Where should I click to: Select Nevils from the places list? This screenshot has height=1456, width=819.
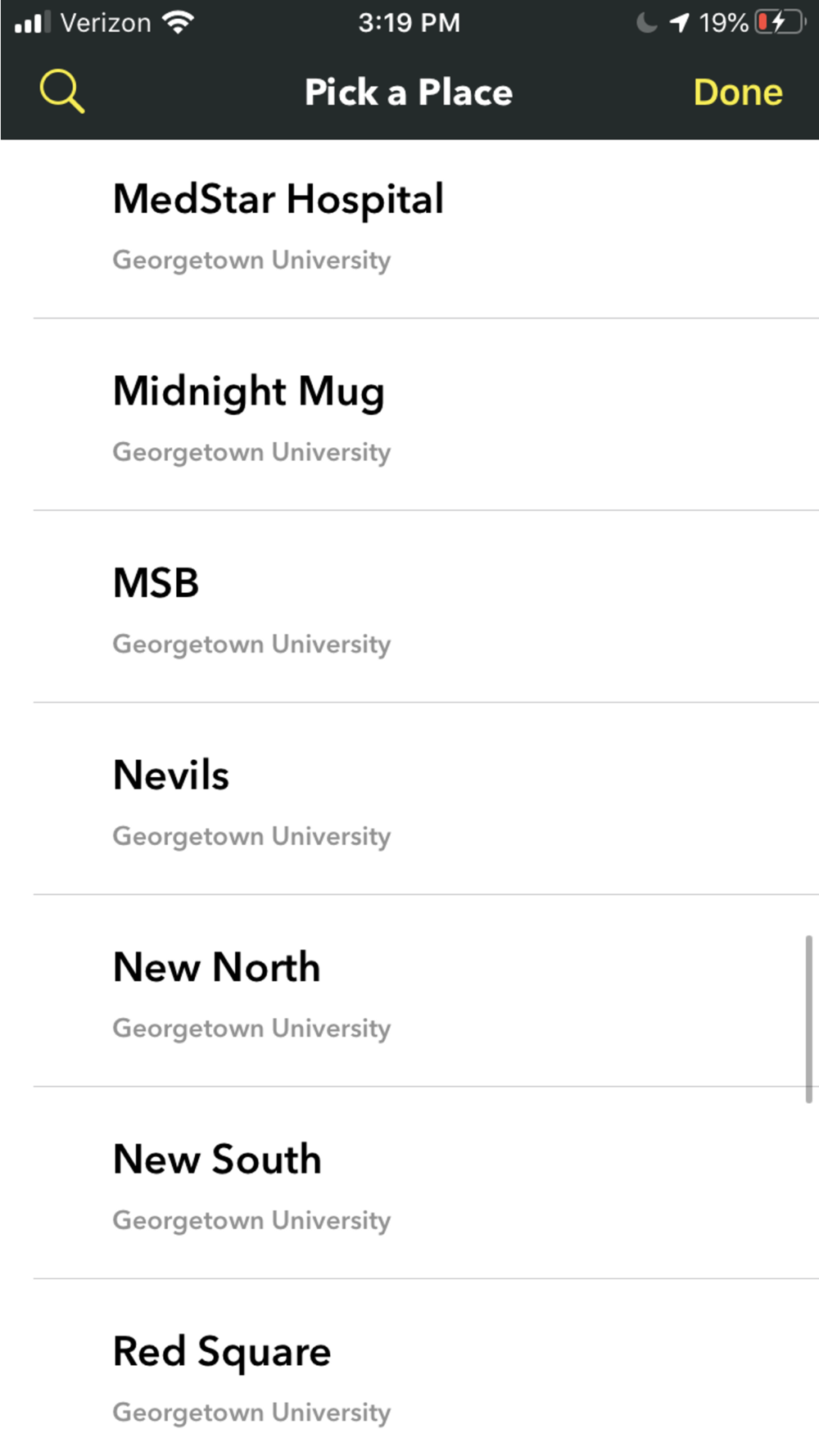coord(171,775)
